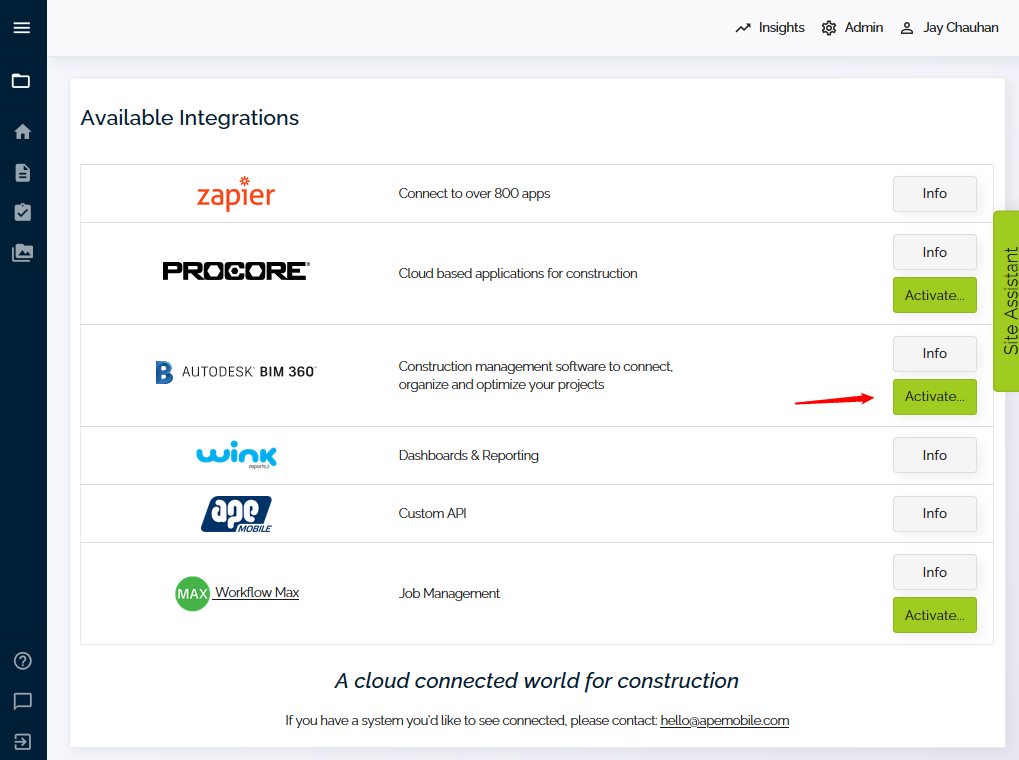Open the folder icon in sidebar
Viewport: 1019px width, 760px height.
click(21, 81)
